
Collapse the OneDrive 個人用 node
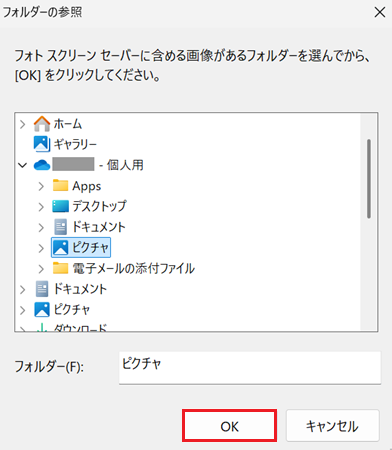click(22, 165)
